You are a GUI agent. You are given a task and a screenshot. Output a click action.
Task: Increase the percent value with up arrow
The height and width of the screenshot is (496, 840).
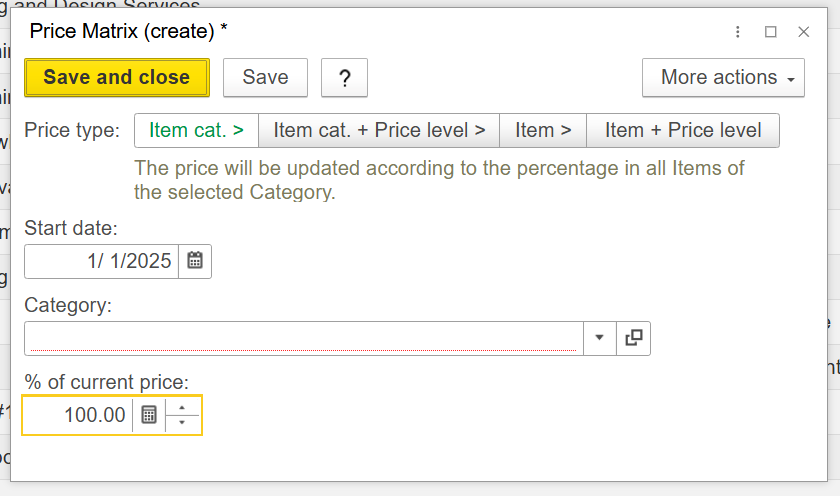[182, 407]
